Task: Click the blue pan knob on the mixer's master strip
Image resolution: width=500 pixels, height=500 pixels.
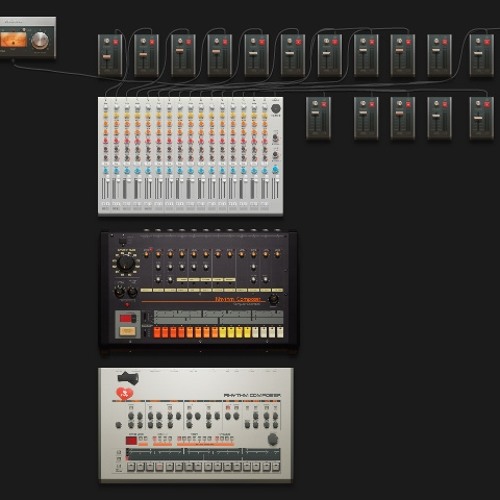Action: (x=275, y=170)
